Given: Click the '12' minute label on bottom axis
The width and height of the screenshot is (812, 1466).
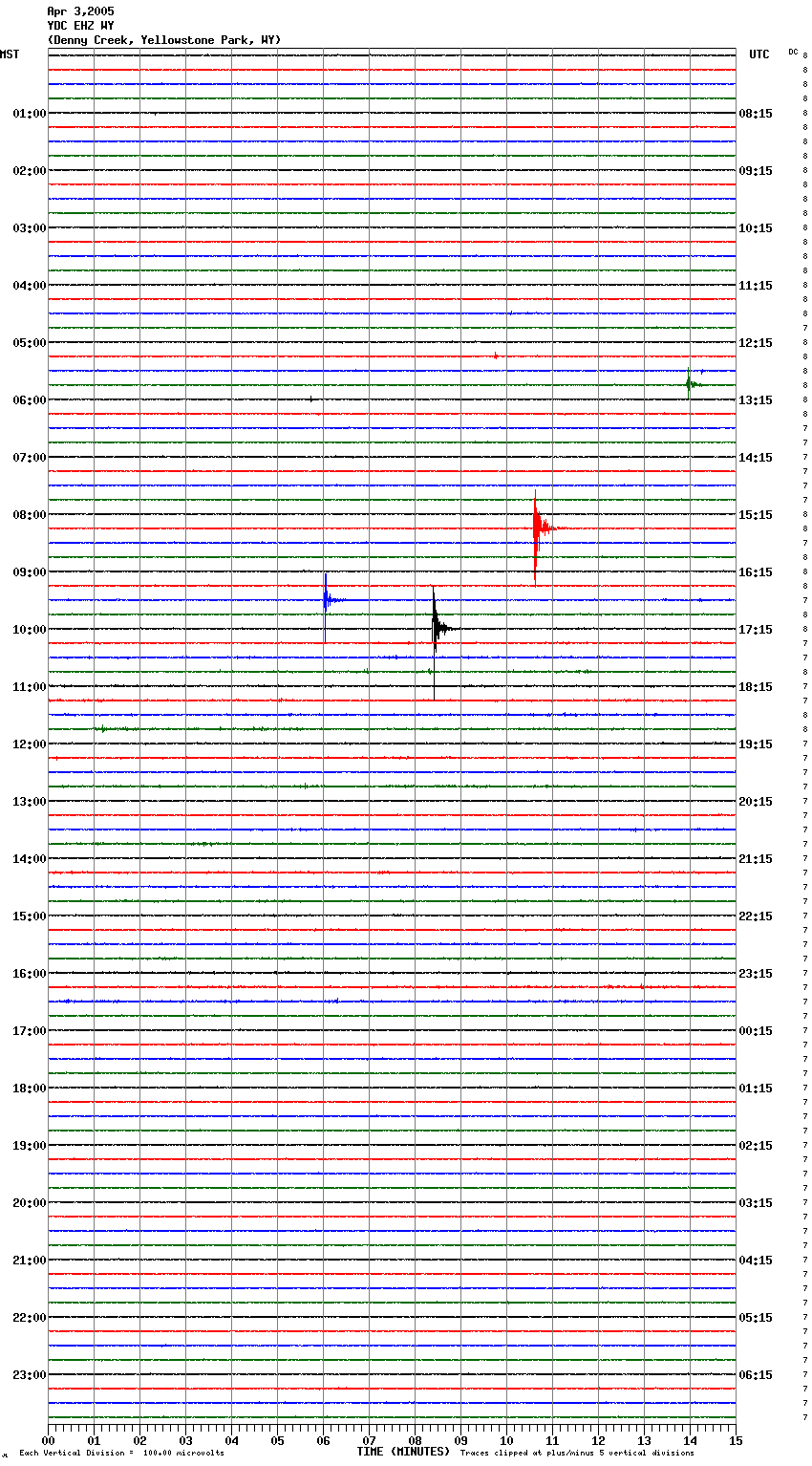Looking at the screenshot, I should point(598,1440).
